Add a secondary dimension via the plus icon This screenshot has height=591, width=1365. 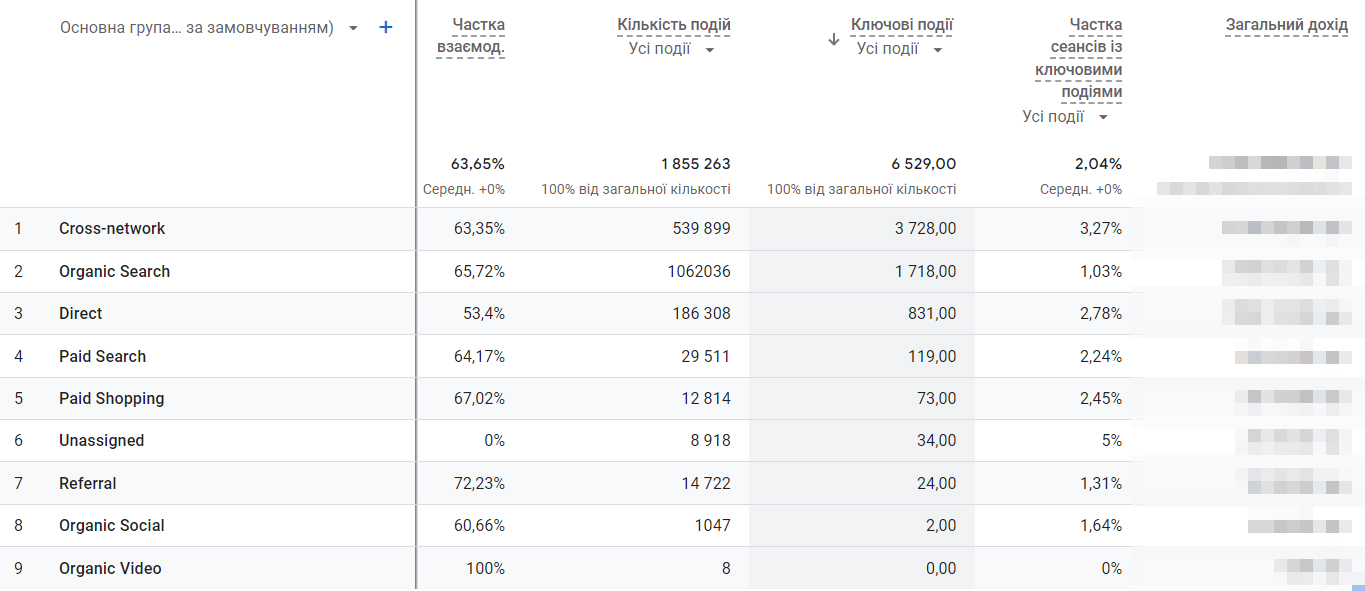point(385,27)
